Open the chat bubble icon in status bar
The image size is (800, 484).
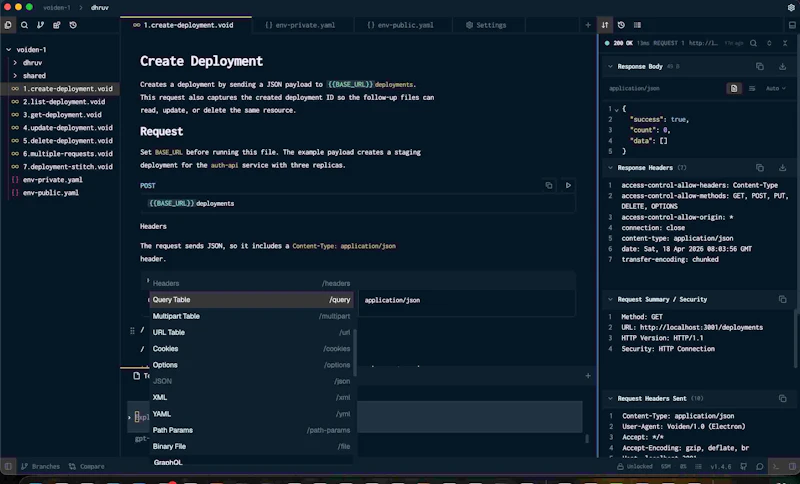click(x=760, y=466)
